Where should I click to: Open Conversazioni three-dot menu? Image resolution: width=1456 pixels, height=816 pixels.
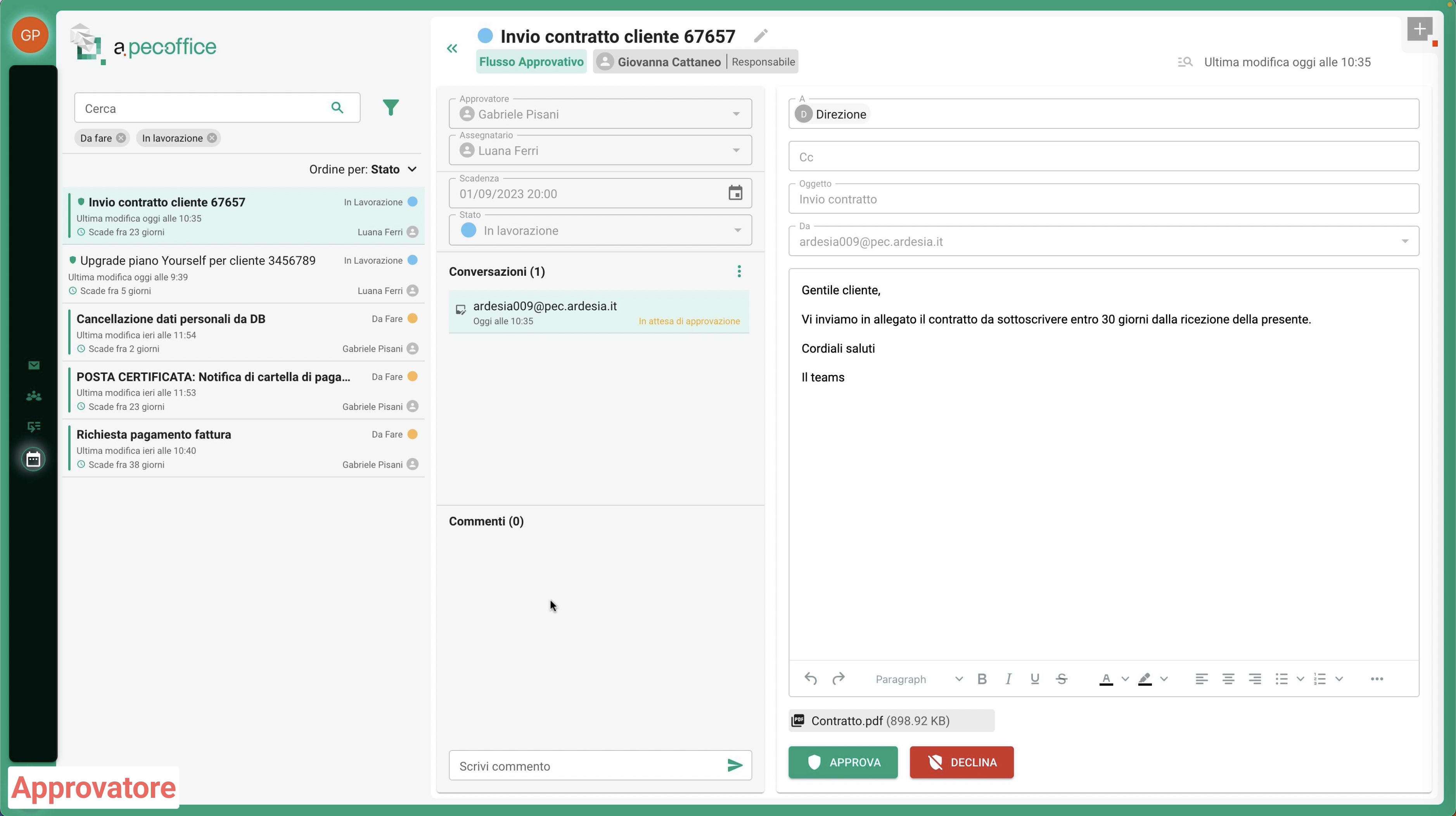coord(739,272)
